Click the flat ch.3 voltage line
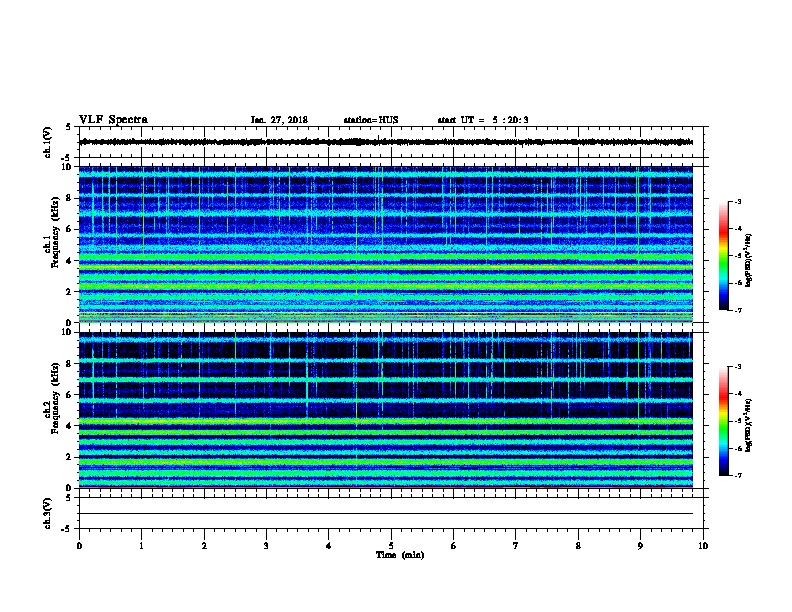The width and height of the screenshot is (792, 612). point(386,514)
